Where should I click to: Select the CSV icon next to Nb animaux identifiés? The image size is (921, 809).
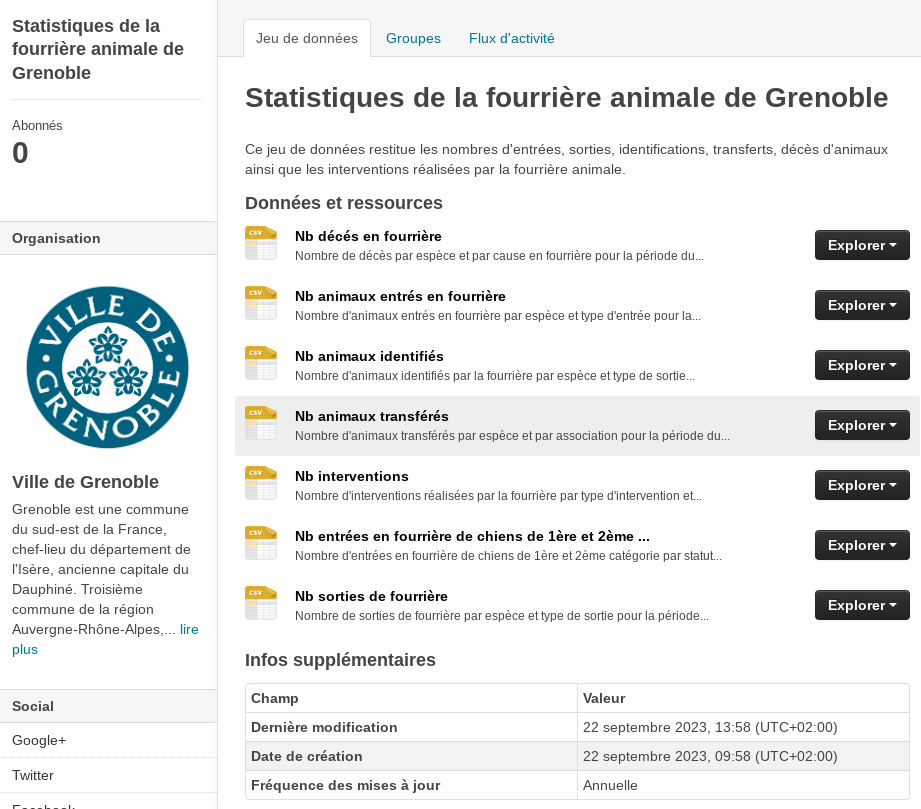[260, 363]
